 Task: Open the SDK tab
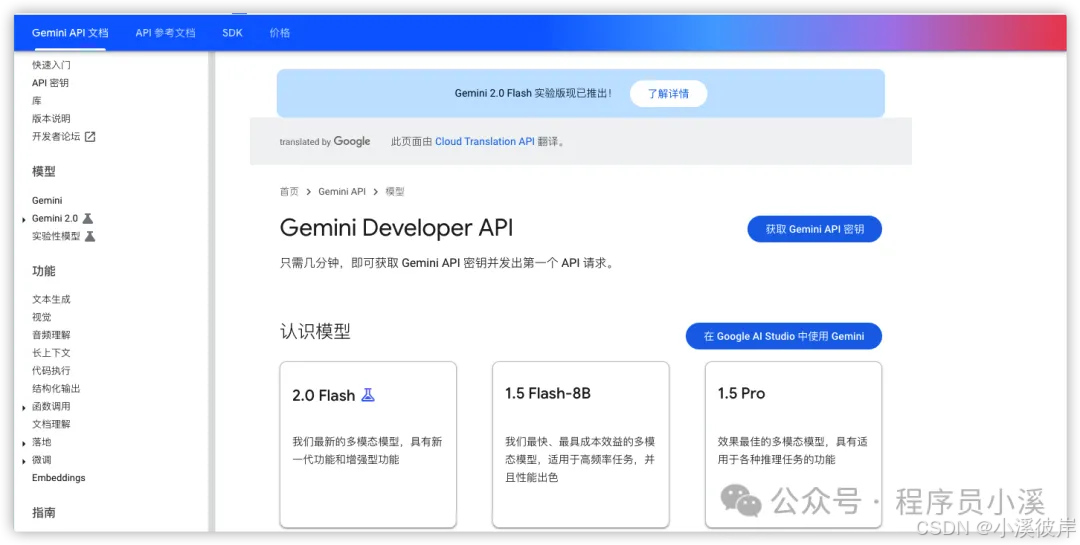(232, 33)
